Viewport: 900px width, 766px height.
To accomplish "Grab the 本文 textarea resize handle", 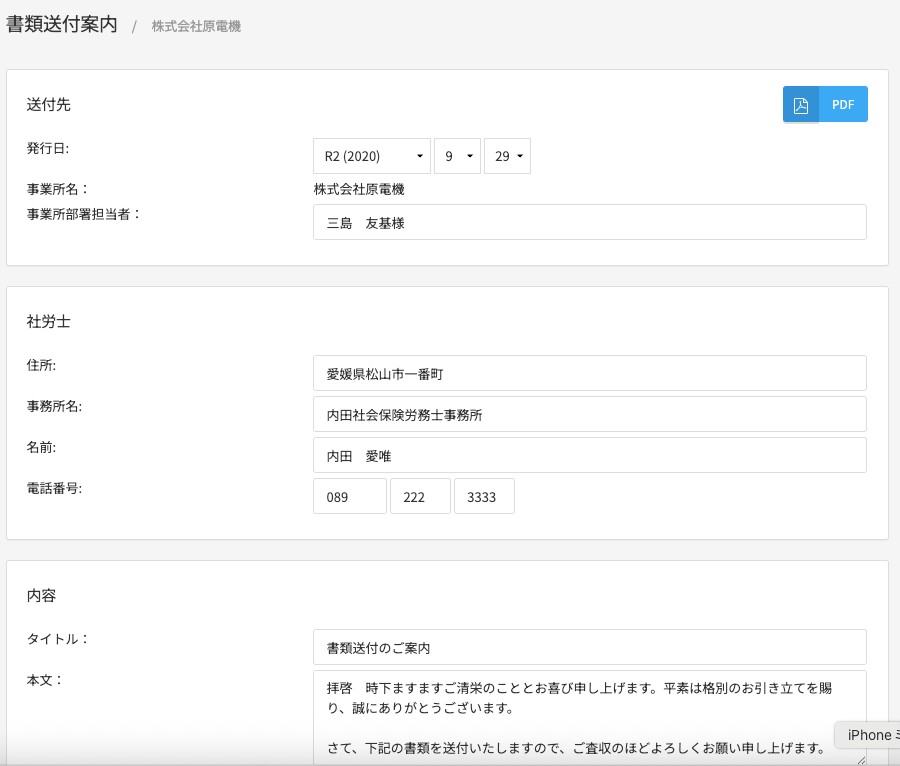I will tap(861, 760).
